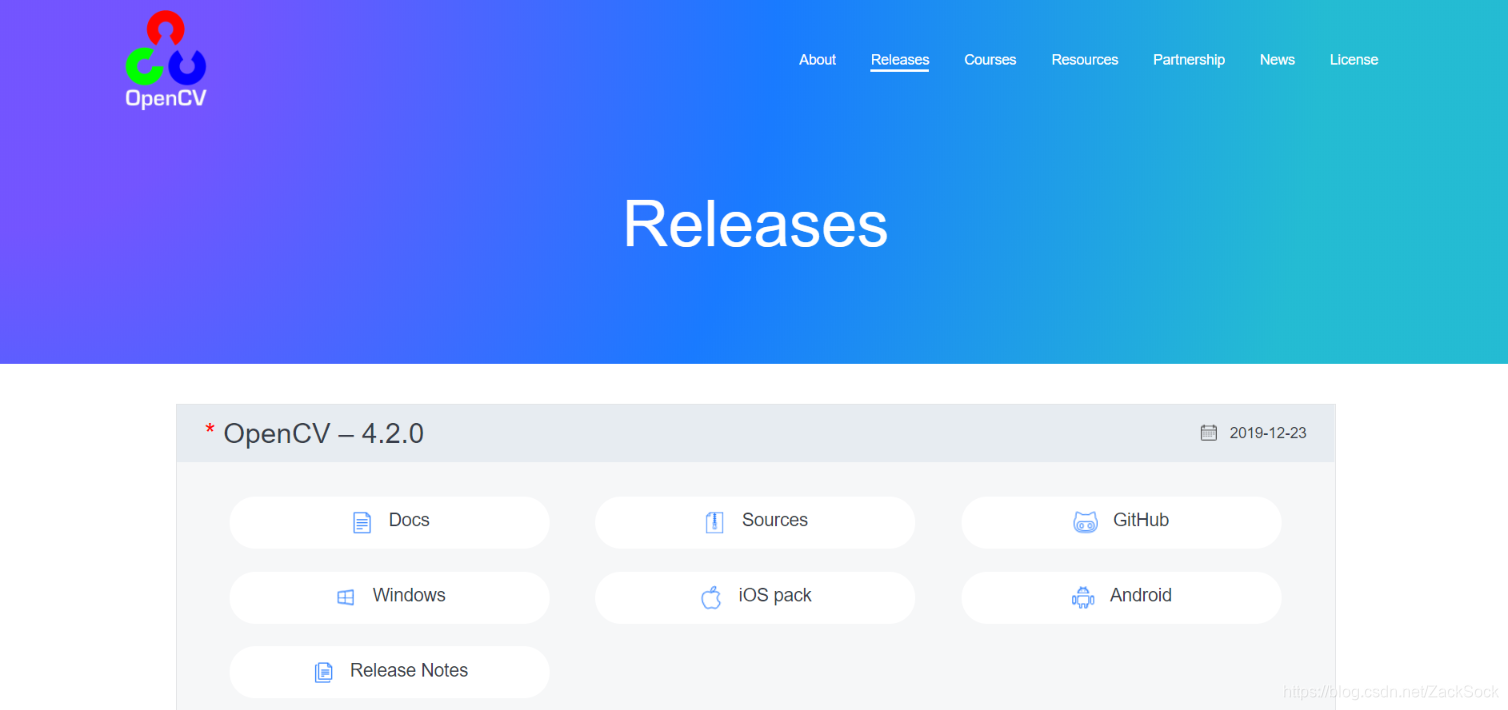Click the large Releases page title
Screen dimensions: 1508x710
[755, 223]
